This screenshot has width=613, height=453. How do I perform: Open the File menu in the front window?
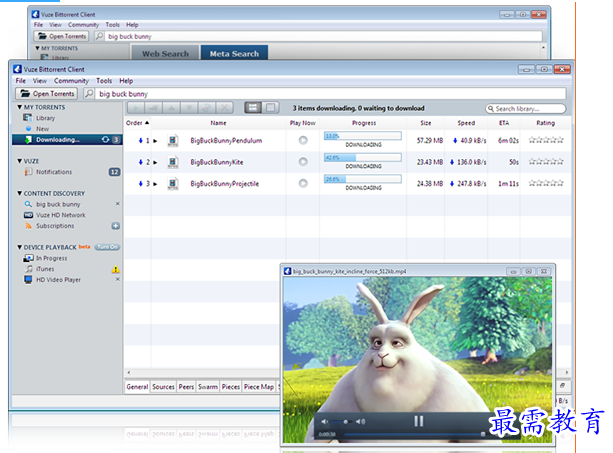pos(20,81)
